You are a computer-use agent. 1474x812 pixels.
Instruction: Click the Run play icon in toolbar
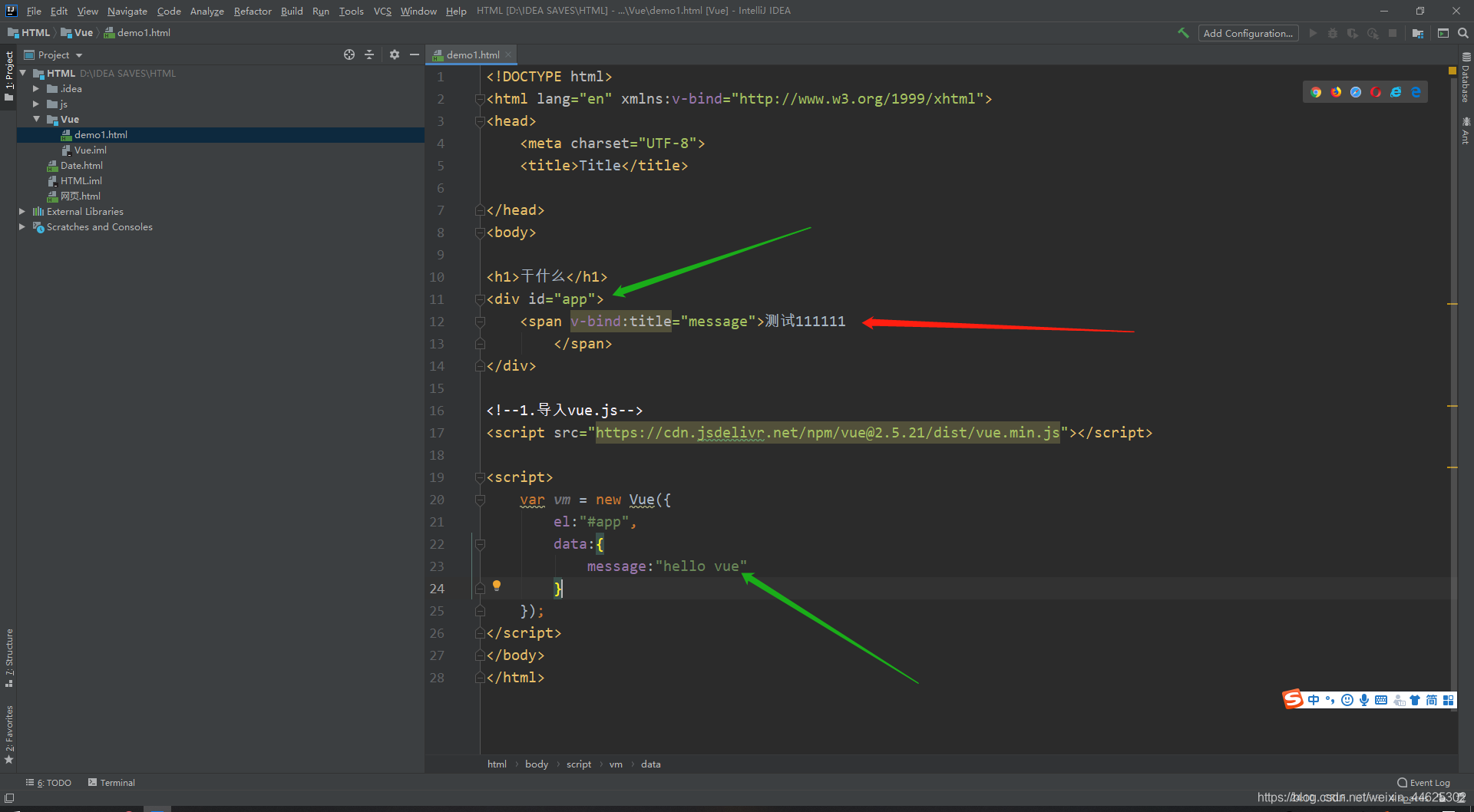click(x=1313, y=33)
